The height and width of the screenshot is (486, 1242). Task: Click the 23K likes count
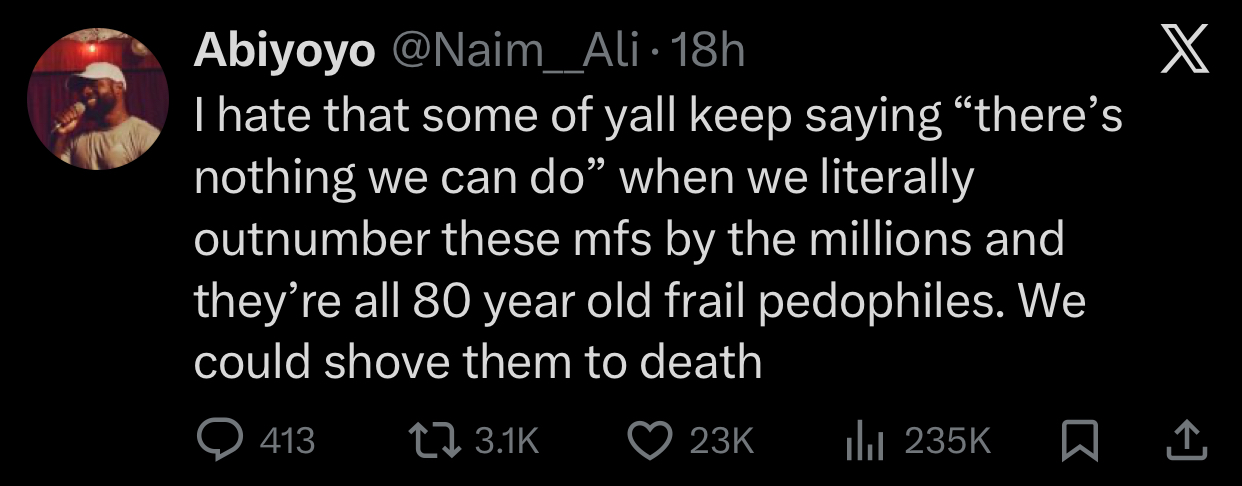pos(721,441)
